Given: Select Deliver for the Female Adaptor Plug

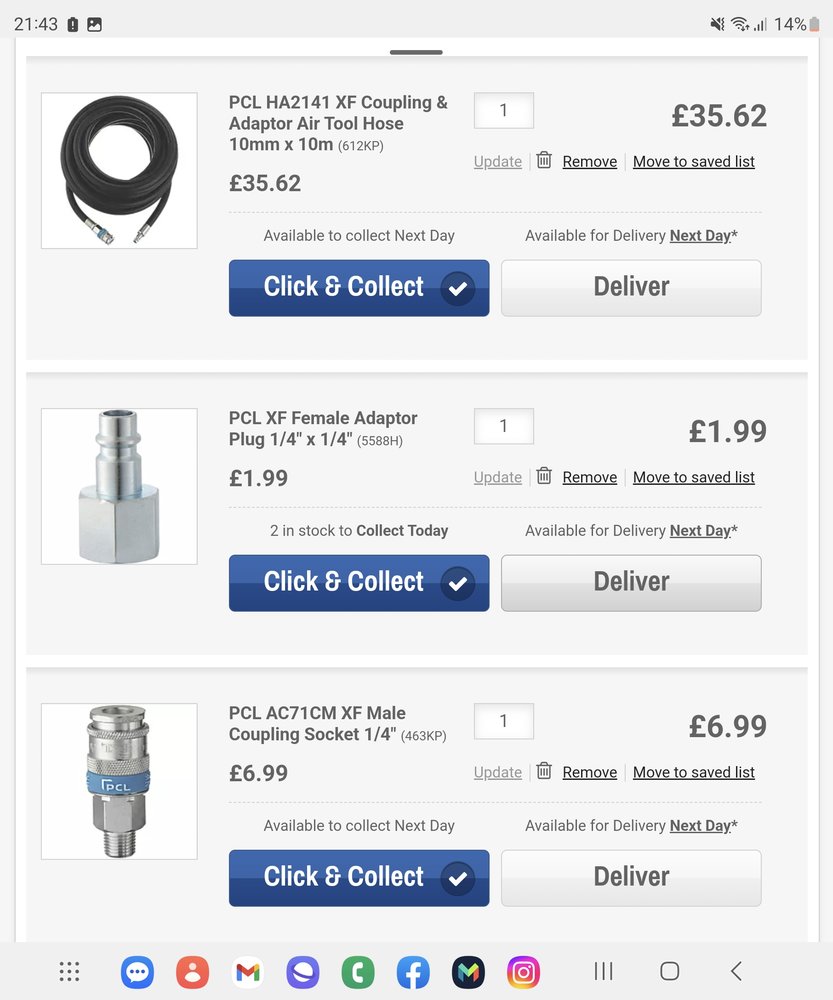Looking at the screenshot, I should [631, 583].
